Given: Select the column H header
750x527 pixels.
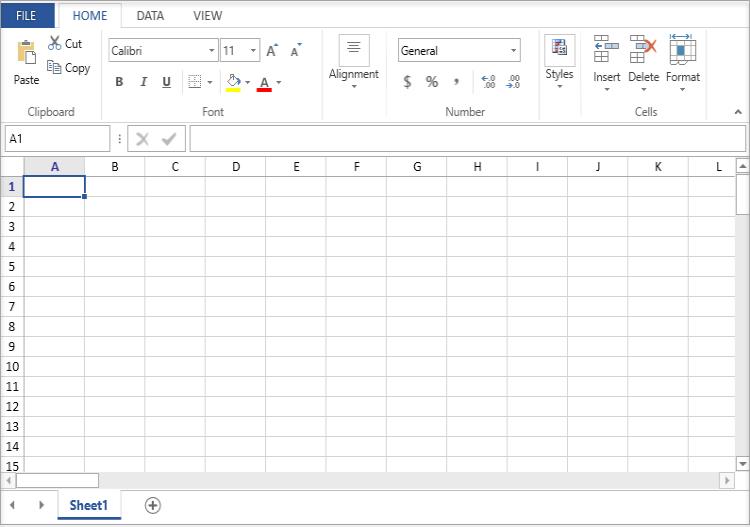Looking at the screenshot, I should tap(477, 167).
